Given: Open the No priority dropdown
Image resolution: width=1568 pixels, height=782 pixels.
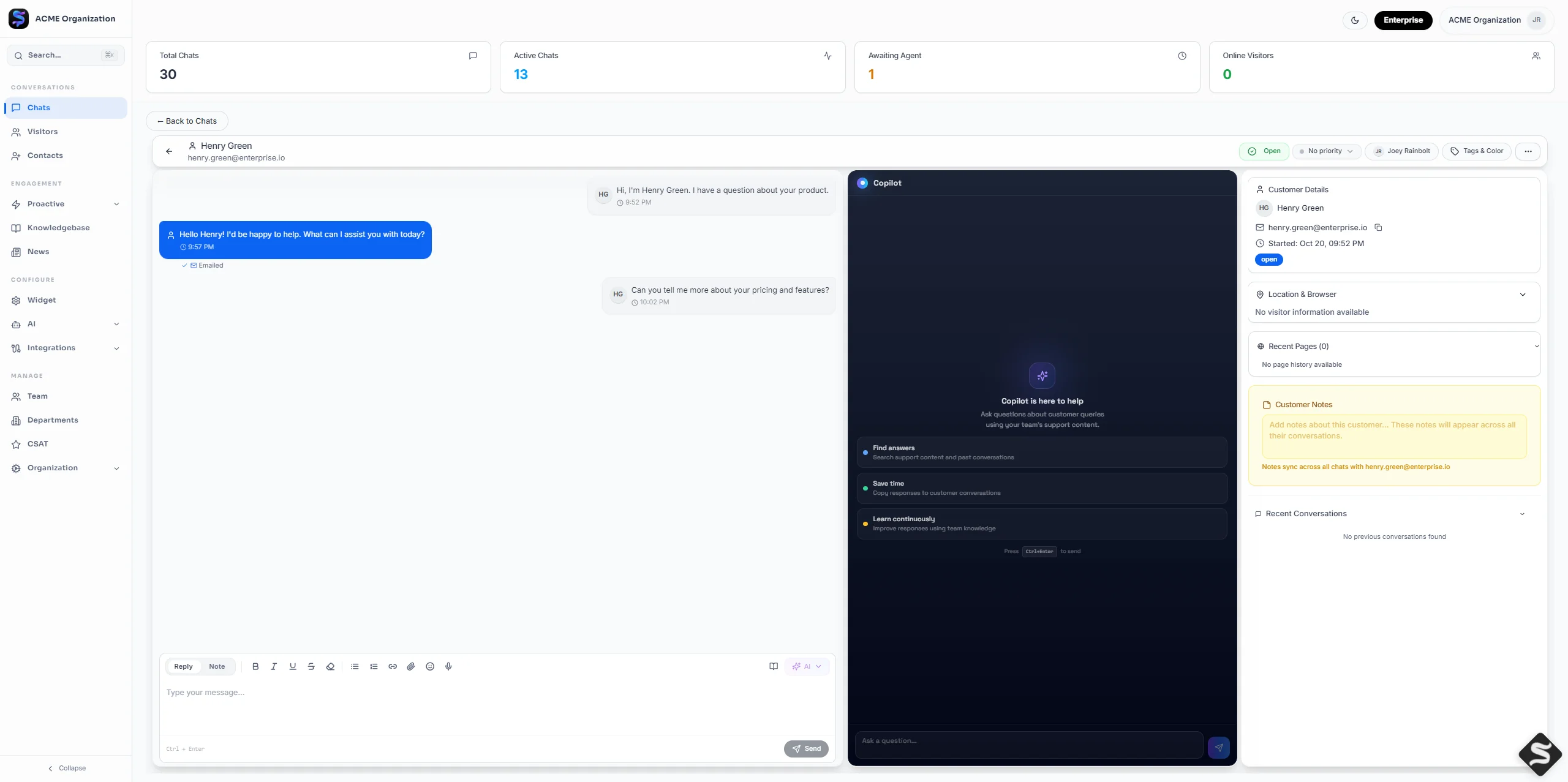Looking at the screenshot, I should point(1325,151).
